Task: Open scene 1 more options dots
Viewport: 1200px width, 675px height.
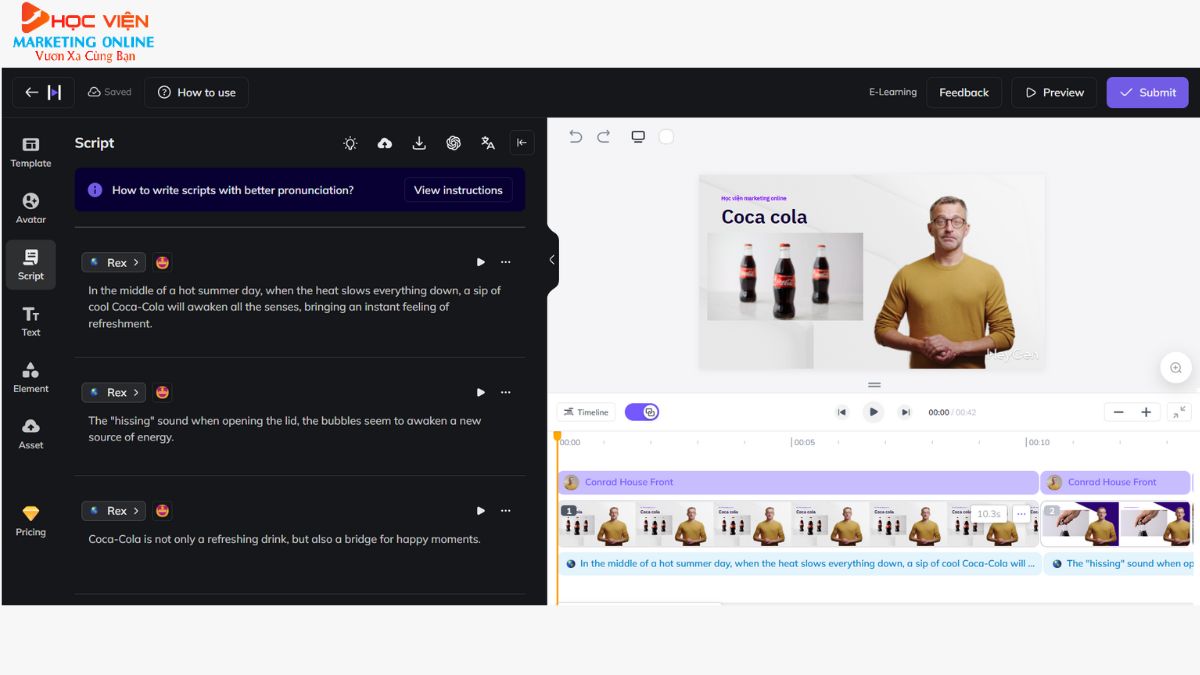Action: (x=1021, y=514)
